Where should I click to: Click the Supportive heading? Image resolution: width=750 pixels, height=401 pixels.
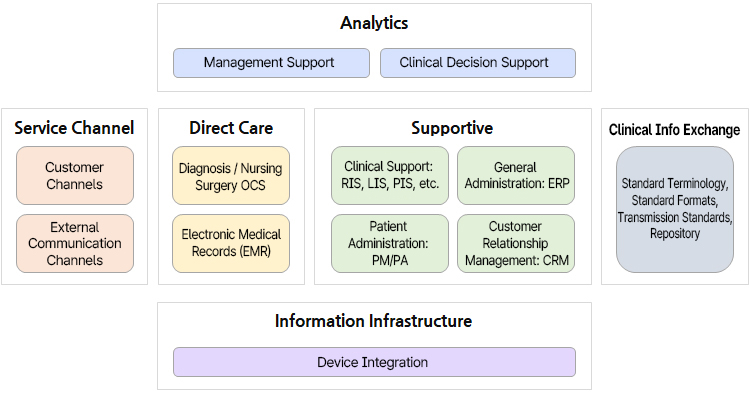[452, 128]
